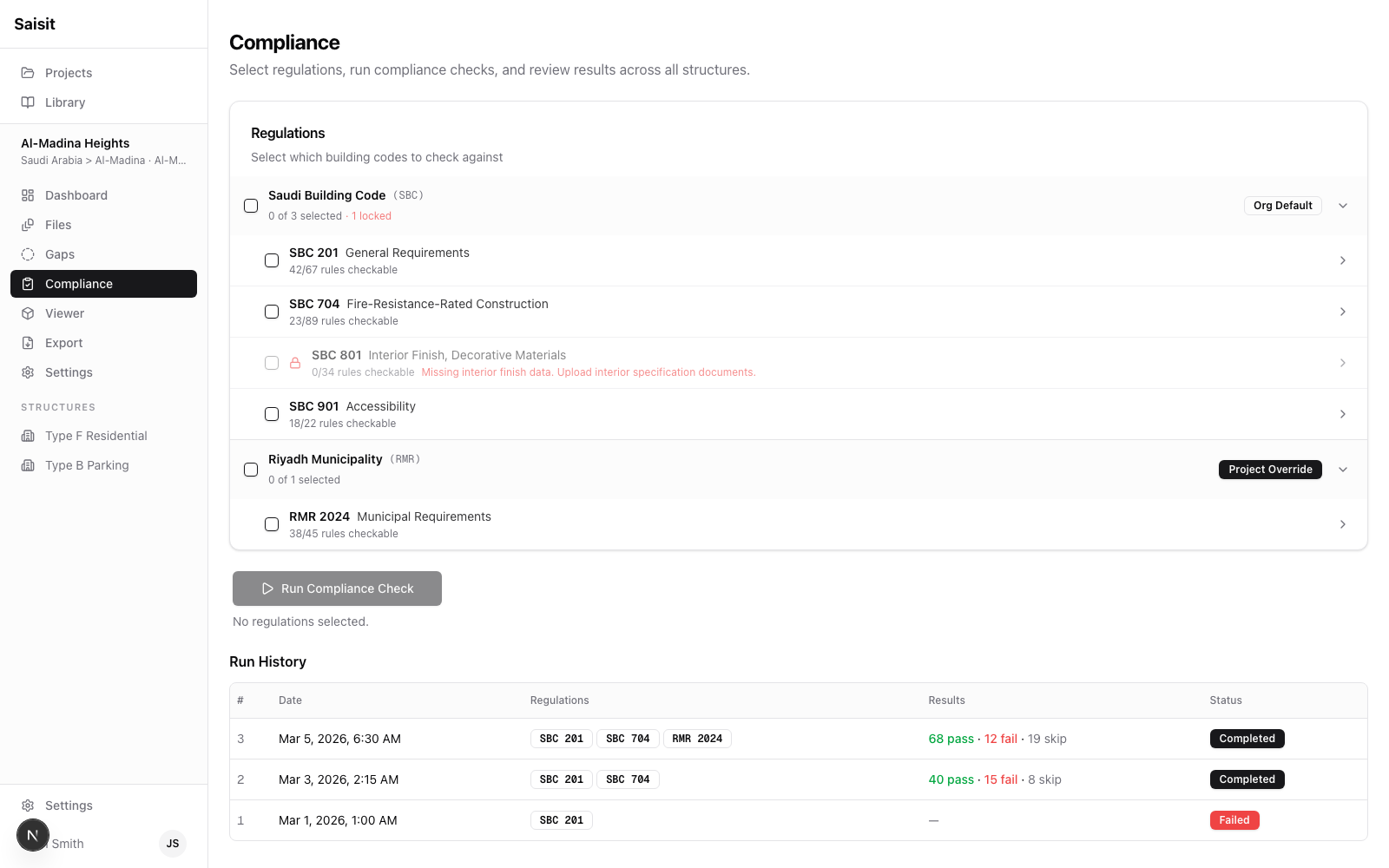Click the Compliance clipboard icon
Image resolution: width=1389 pixels, height=868 pixels.
28,284
